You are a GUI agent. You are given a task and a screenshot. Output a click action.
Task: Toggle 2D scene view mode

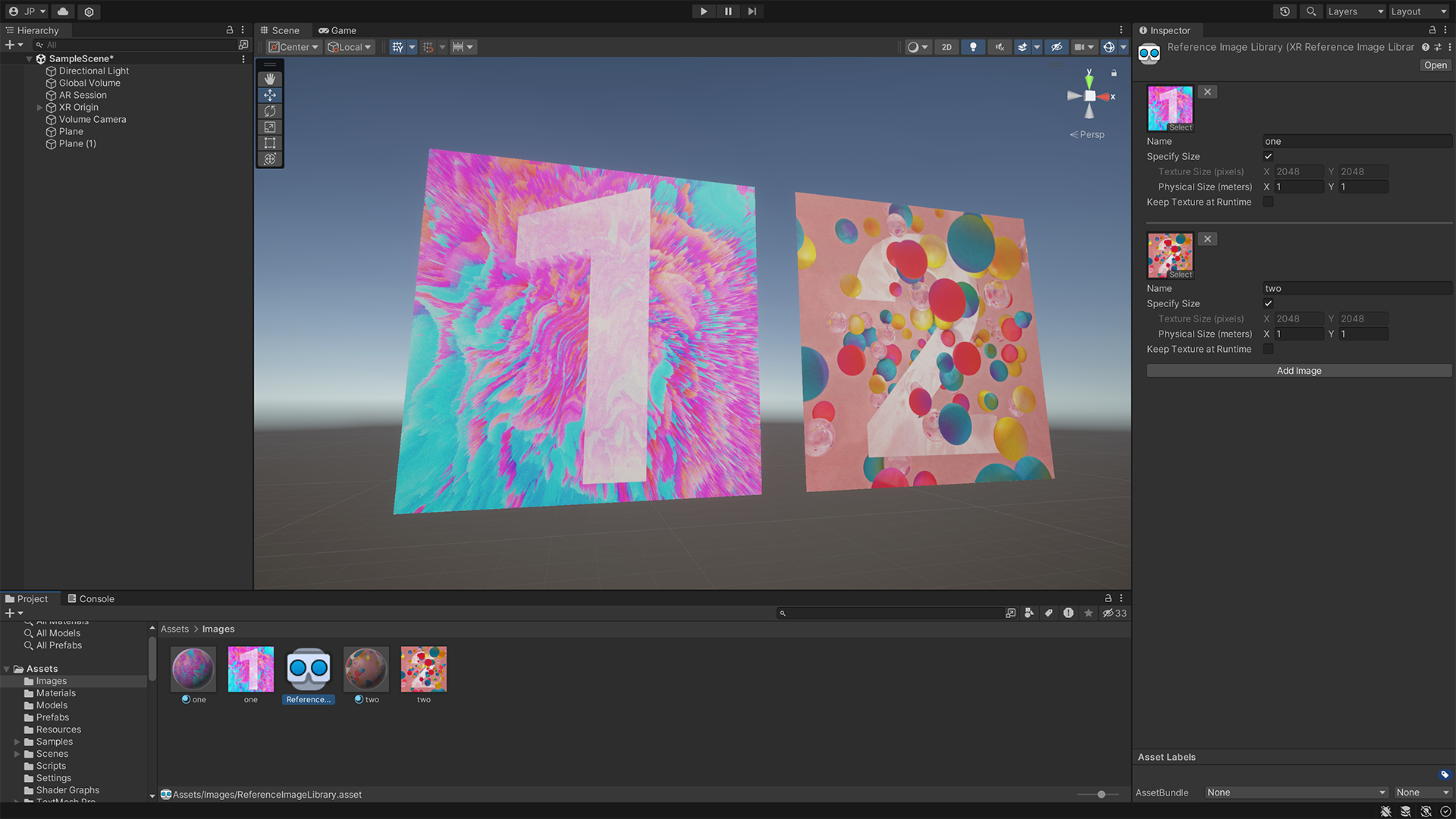point(946,47)
